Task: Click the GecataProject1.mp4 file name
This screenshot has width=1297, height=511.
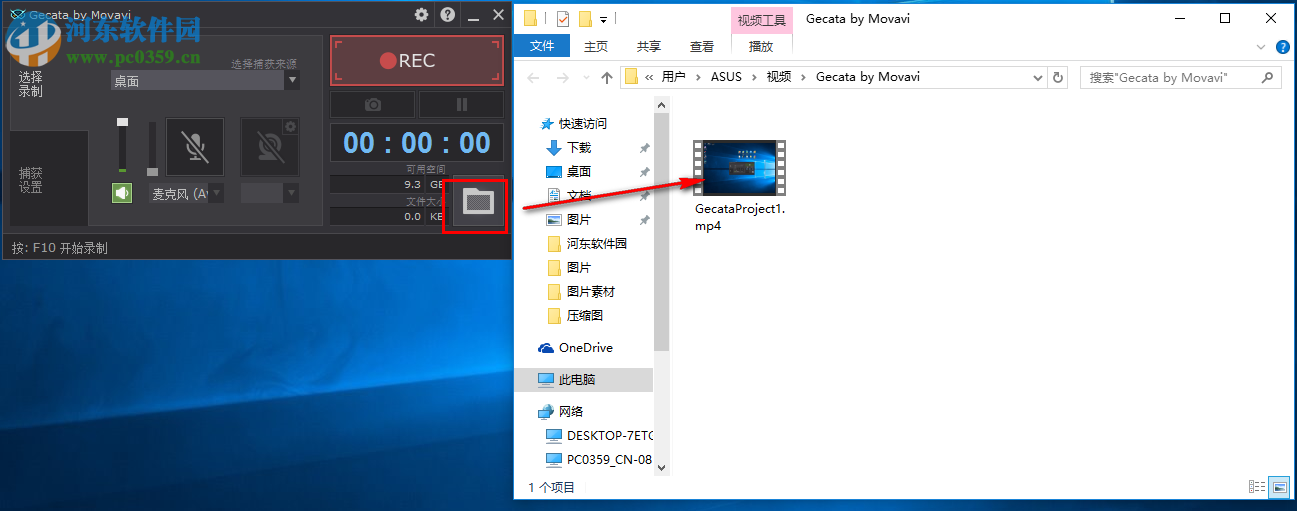Action: pos(740,217)
